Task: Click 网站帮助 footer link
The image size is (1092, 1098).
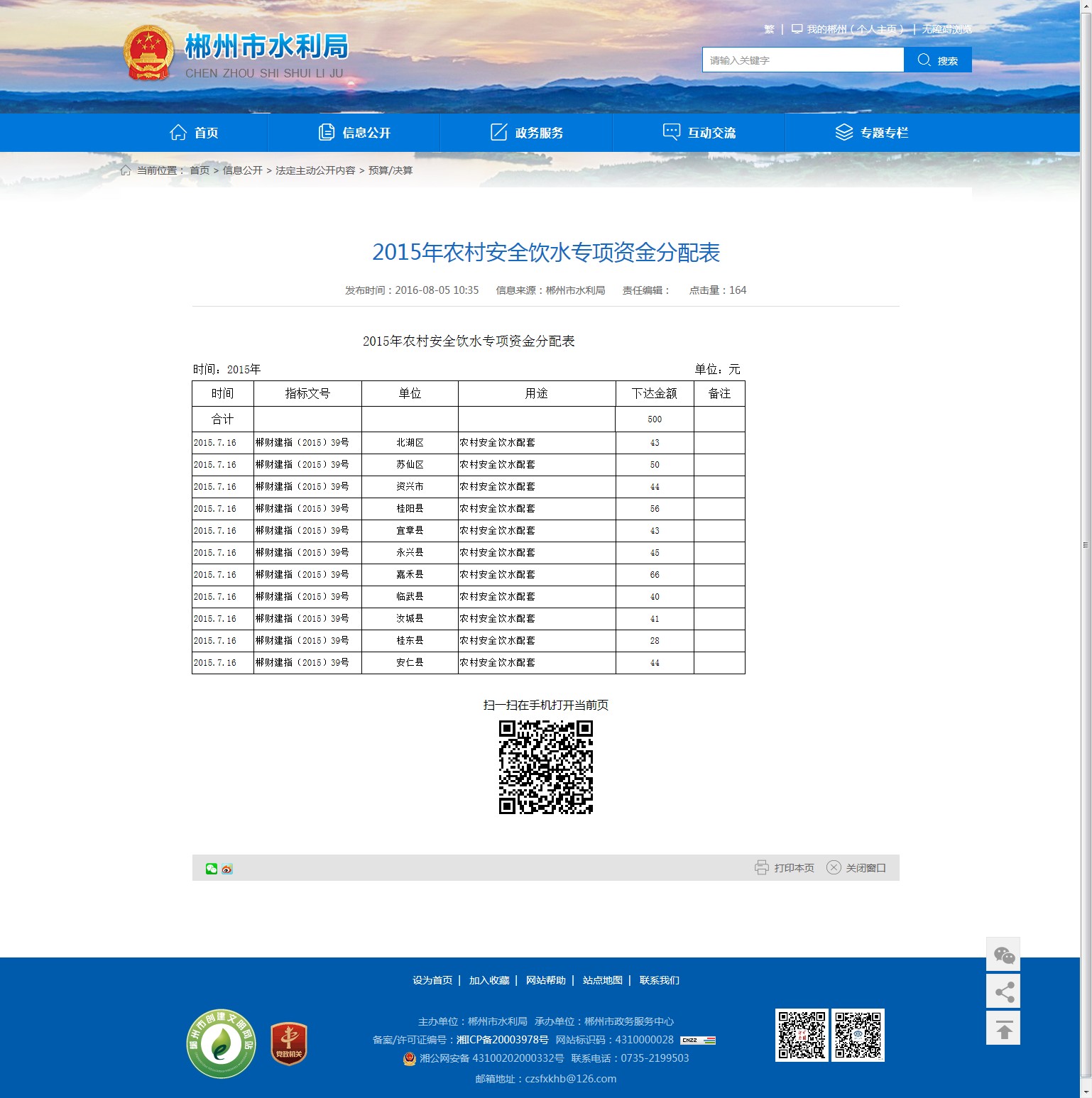Action: [546, 980]
